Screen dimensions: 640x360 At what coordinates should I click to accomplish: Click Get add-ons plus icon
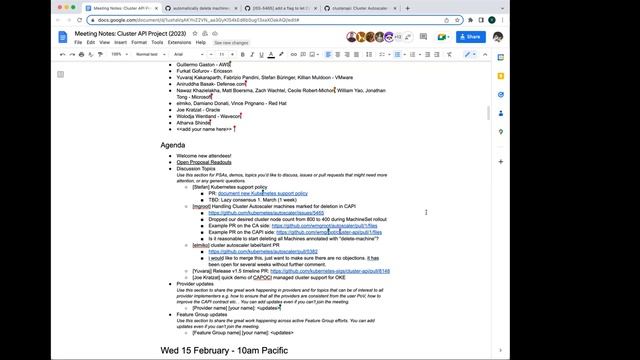[501, 162]
